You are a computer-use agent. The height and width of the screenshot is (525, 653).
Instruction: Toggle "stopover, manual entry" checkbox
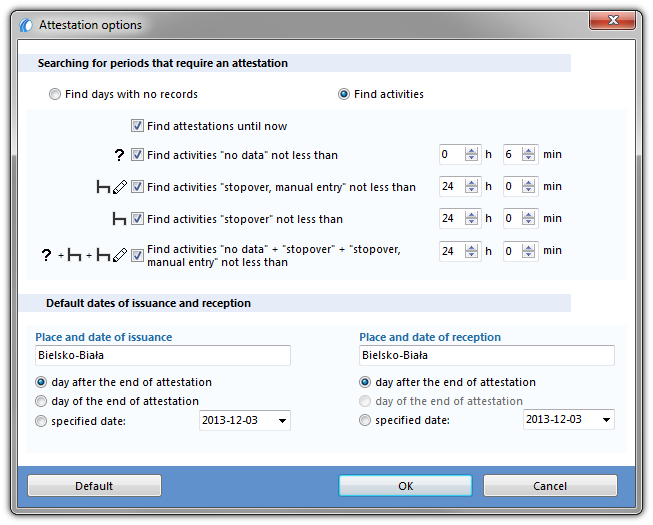point(137,187)
